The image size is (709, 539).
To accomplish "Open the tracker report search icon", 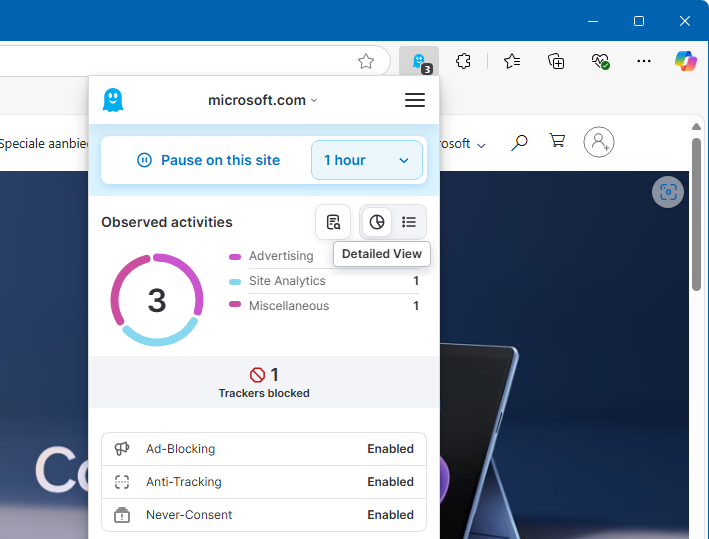I will pyautogui.click(x=333, y=222).
